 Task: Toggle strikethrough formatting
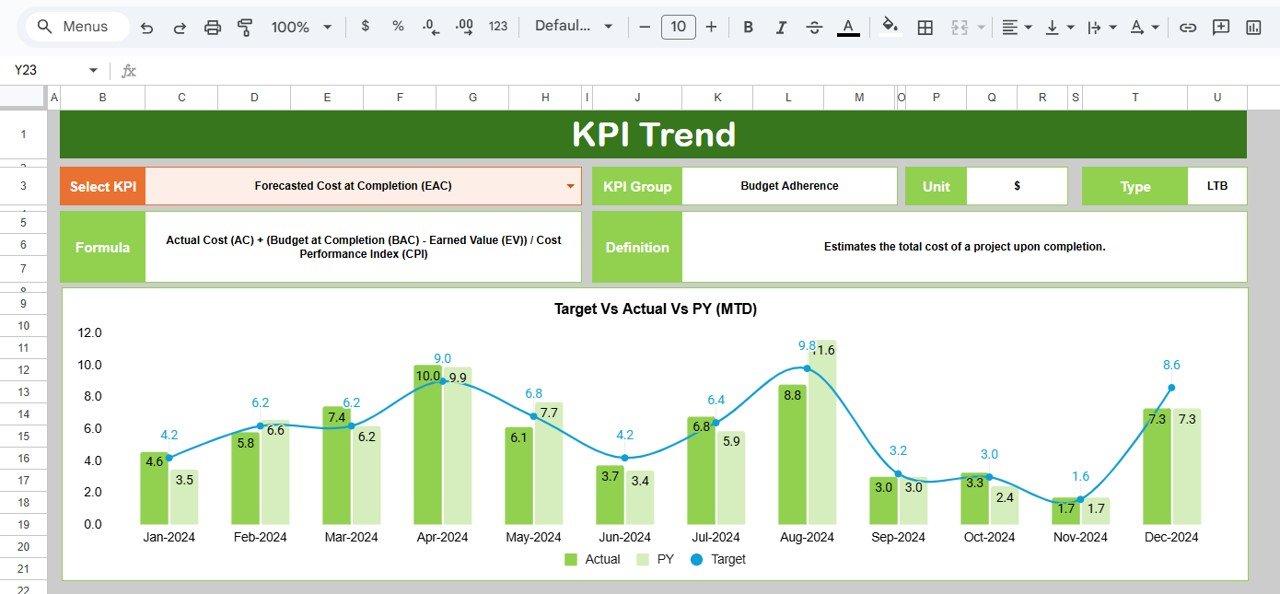pyautogui.click(x=814, y=27)
